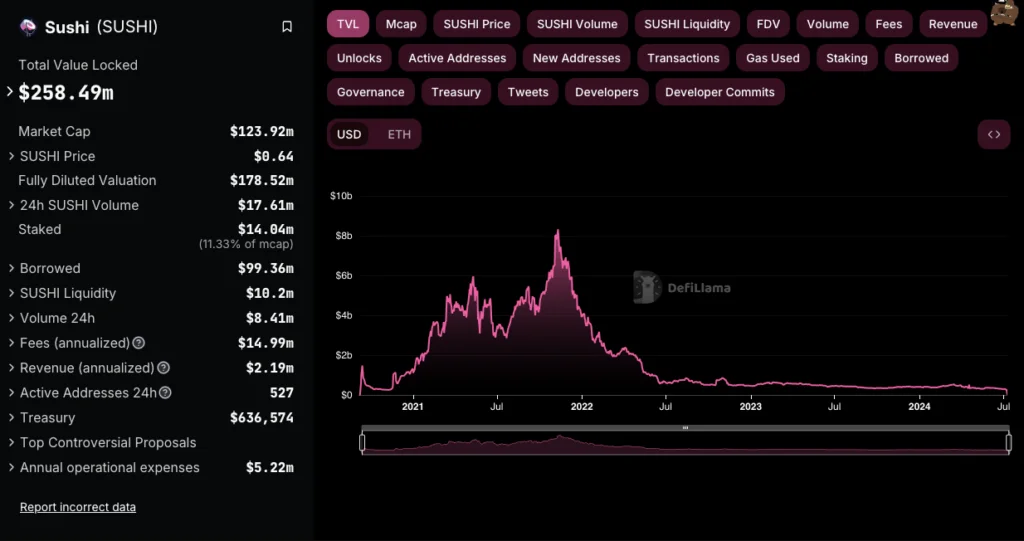This screenshot has width=1024, height=541.
Task: Enable the SUSHI Volume chart metric
Action: pos(577,24)
